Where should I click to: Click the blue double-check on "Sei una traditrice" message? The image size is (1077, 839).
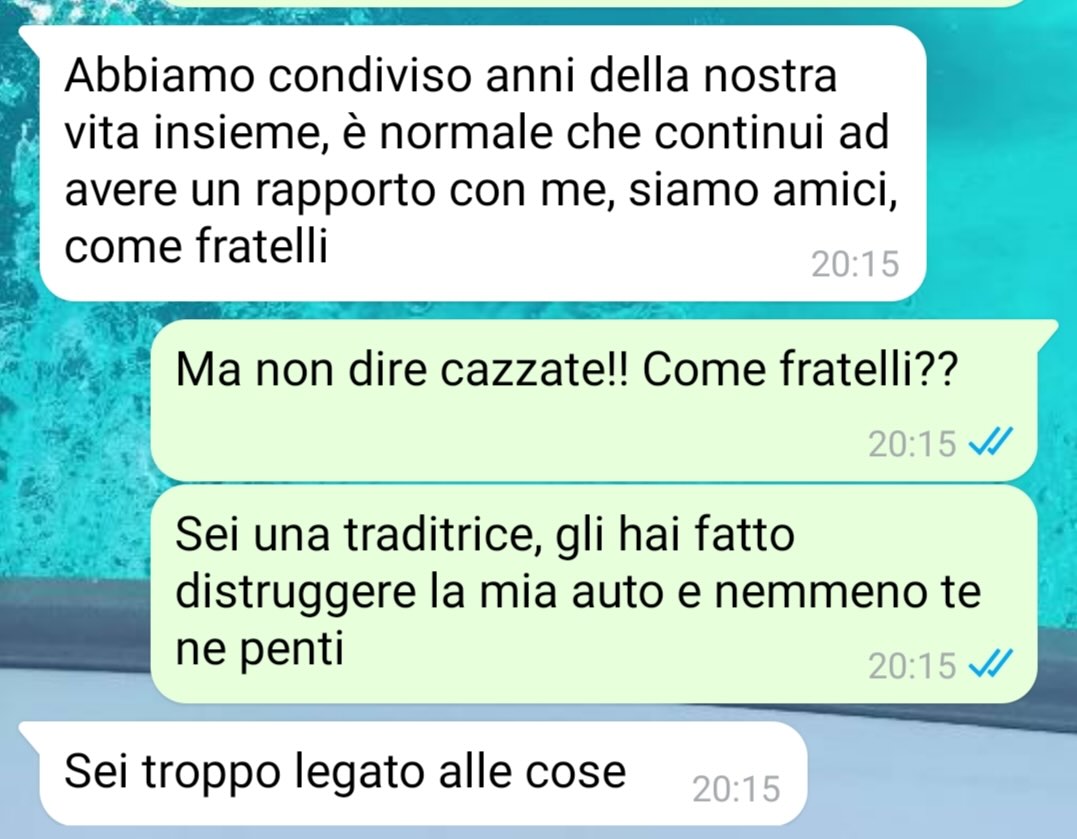click(990, 664)
